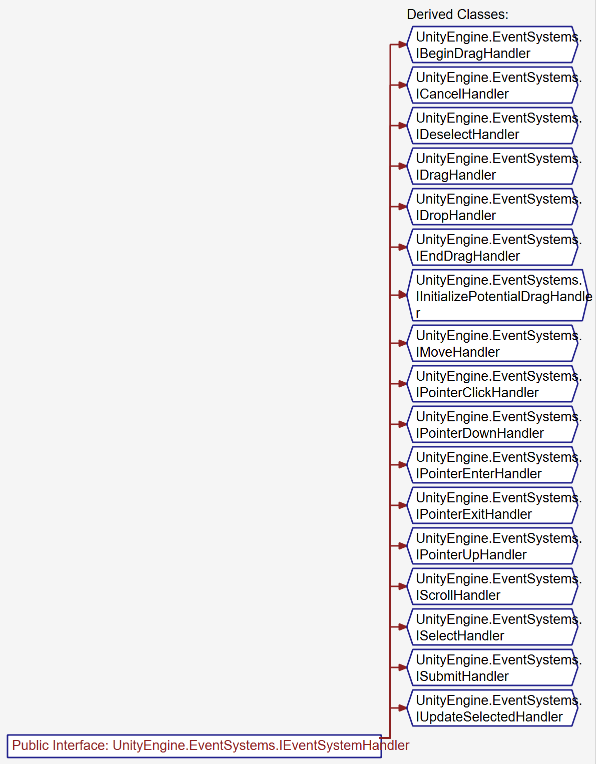The image size is (596, 764).
Task: Select the IEndDragHandler node
Action: tap(493, 247)
